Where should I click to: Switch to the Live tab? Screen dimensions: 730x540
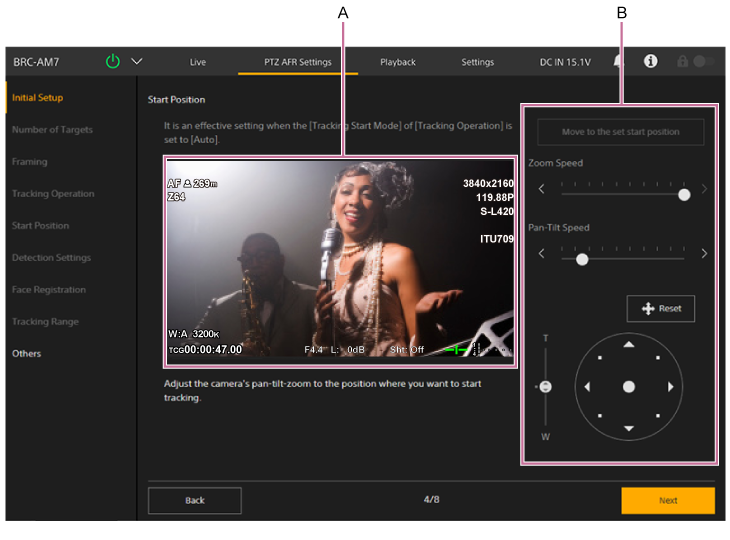coord(198,62)
